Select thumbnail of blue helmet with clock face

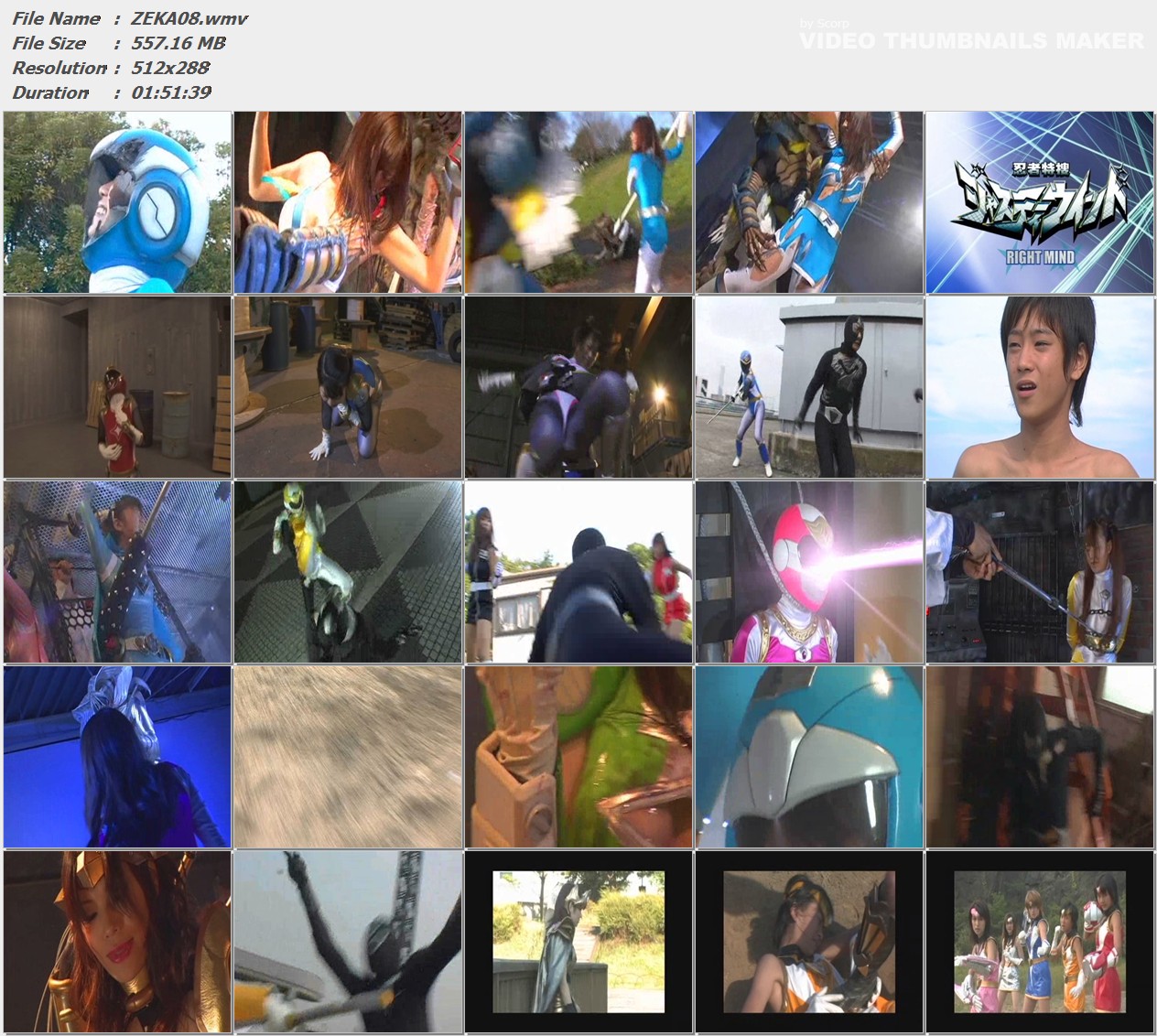coord(118,202)
